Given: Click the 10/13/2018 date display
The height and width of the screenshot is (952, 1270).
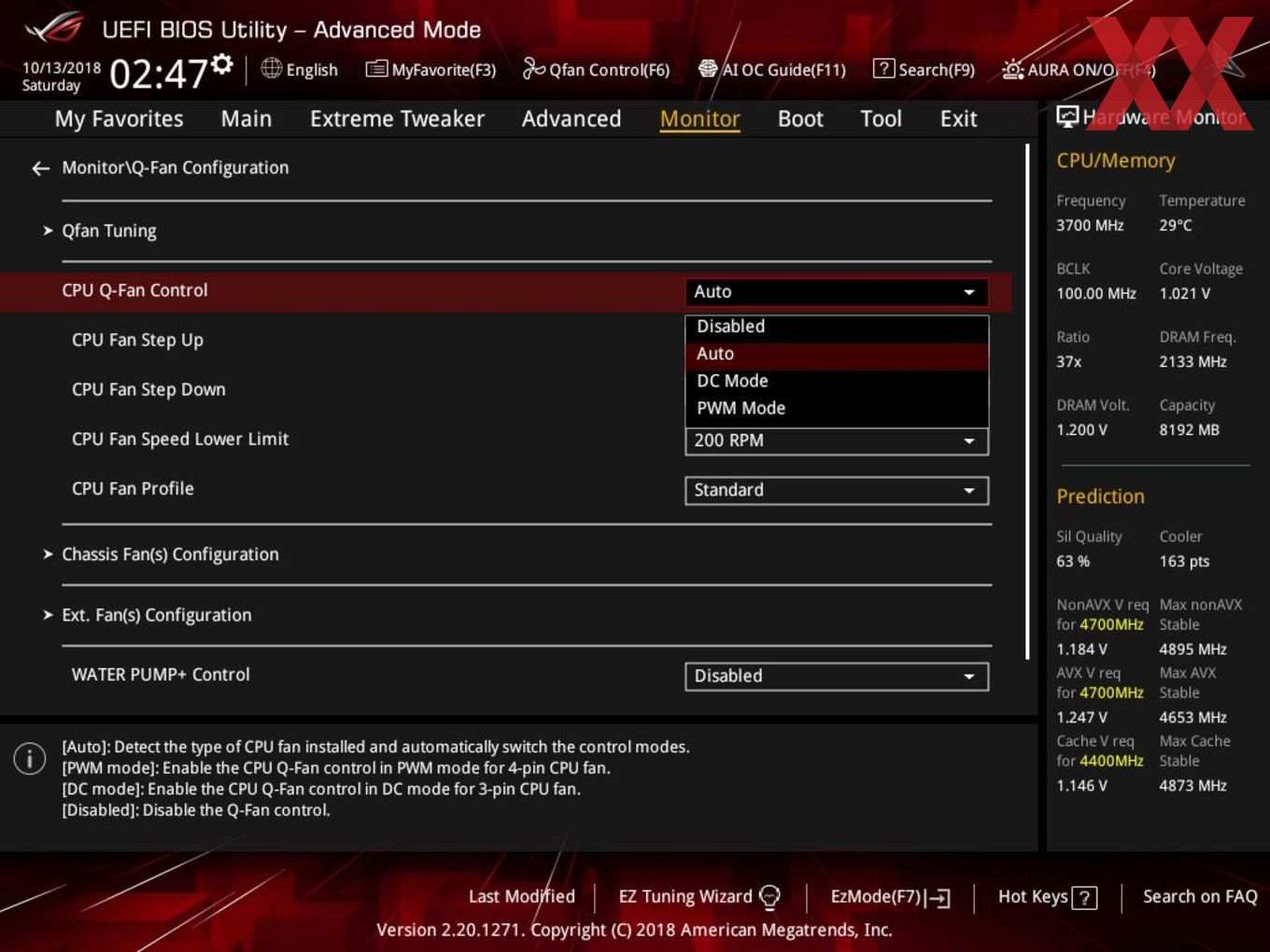Looking at the screenshot, I should coord(62,67).
